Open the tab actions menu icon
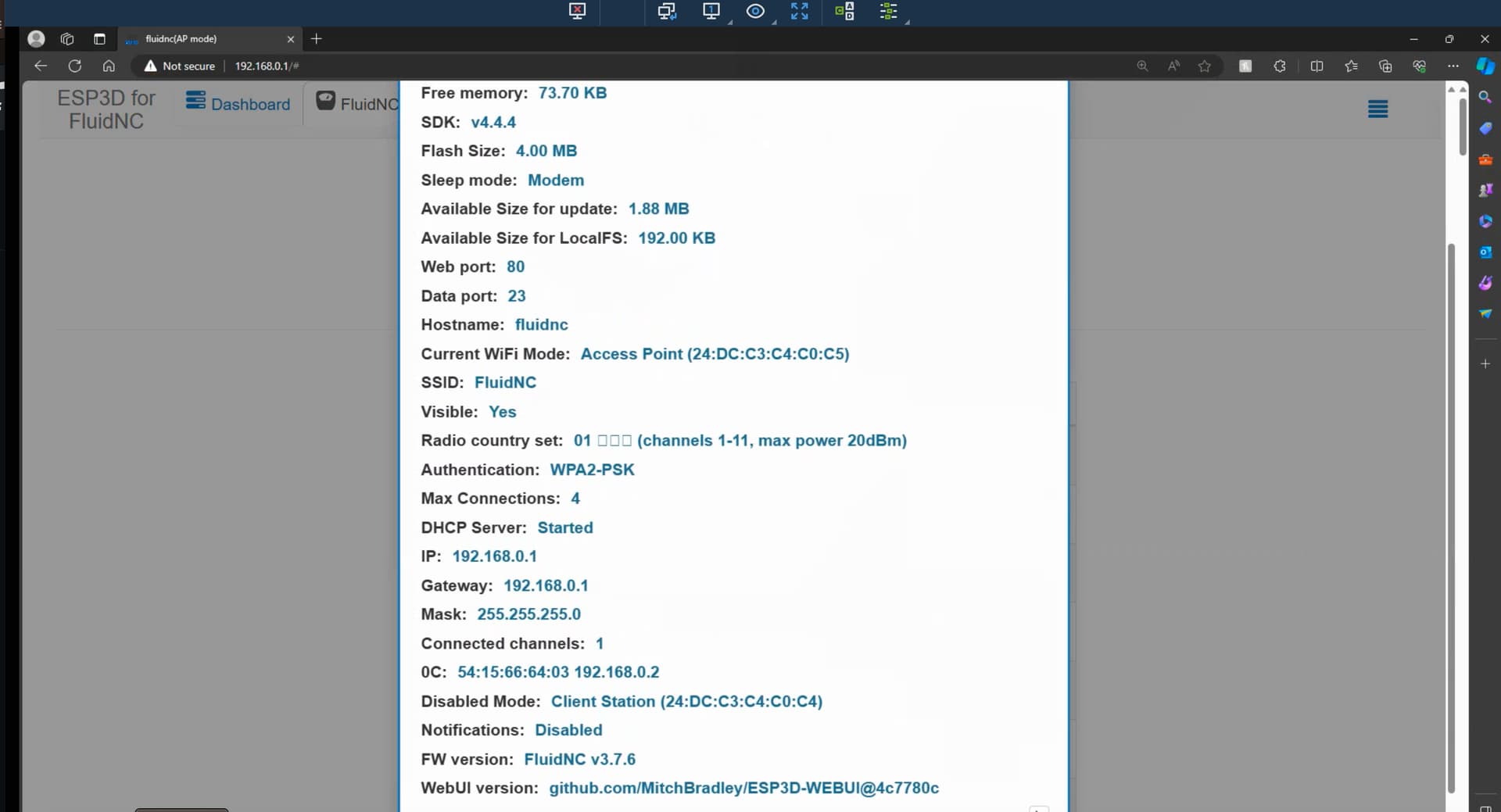This screenshot has height=812, width=1501. (x=99, y=38)
